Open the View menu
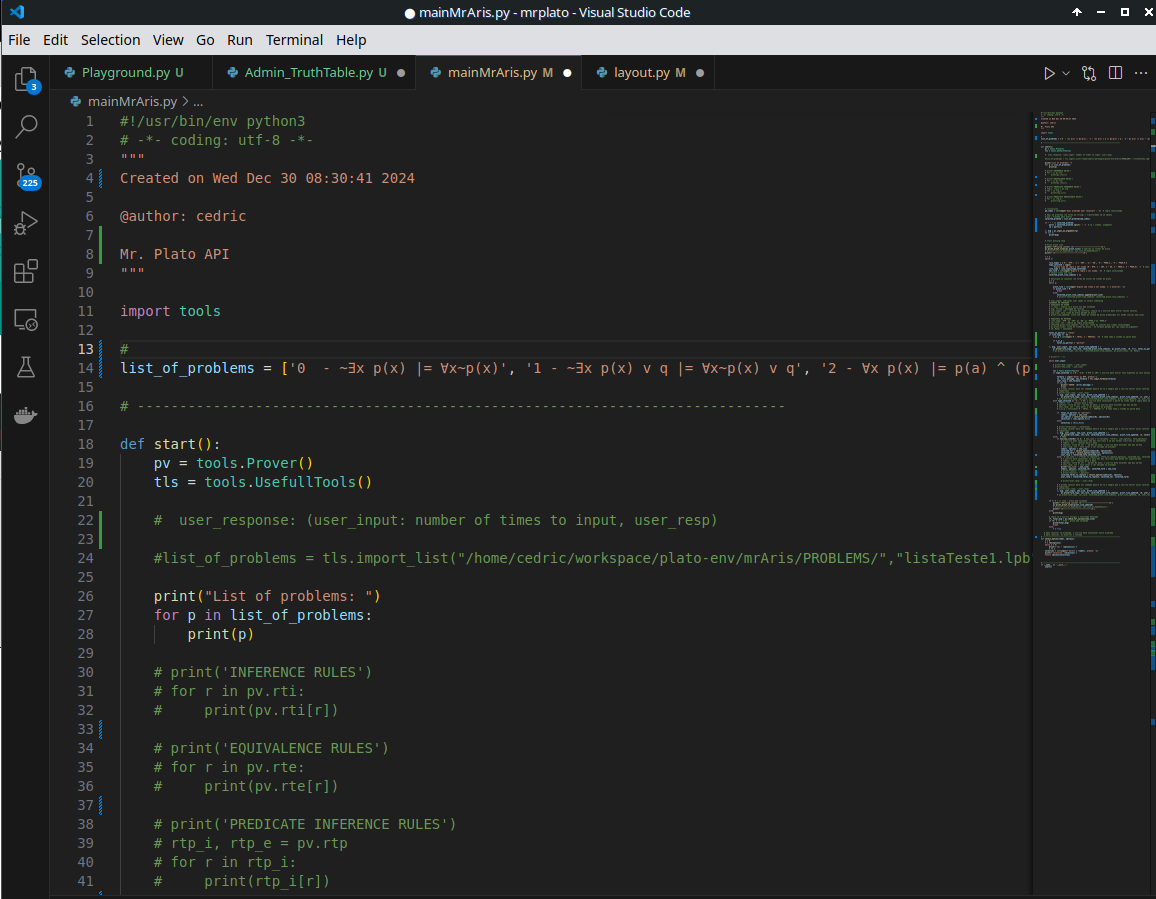 (168, 40)
